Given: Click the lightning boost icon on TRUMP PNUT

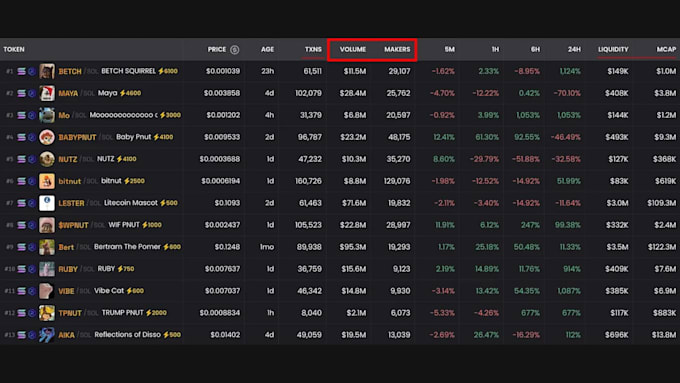Looking at the screenshot, I should coord(148,313).
